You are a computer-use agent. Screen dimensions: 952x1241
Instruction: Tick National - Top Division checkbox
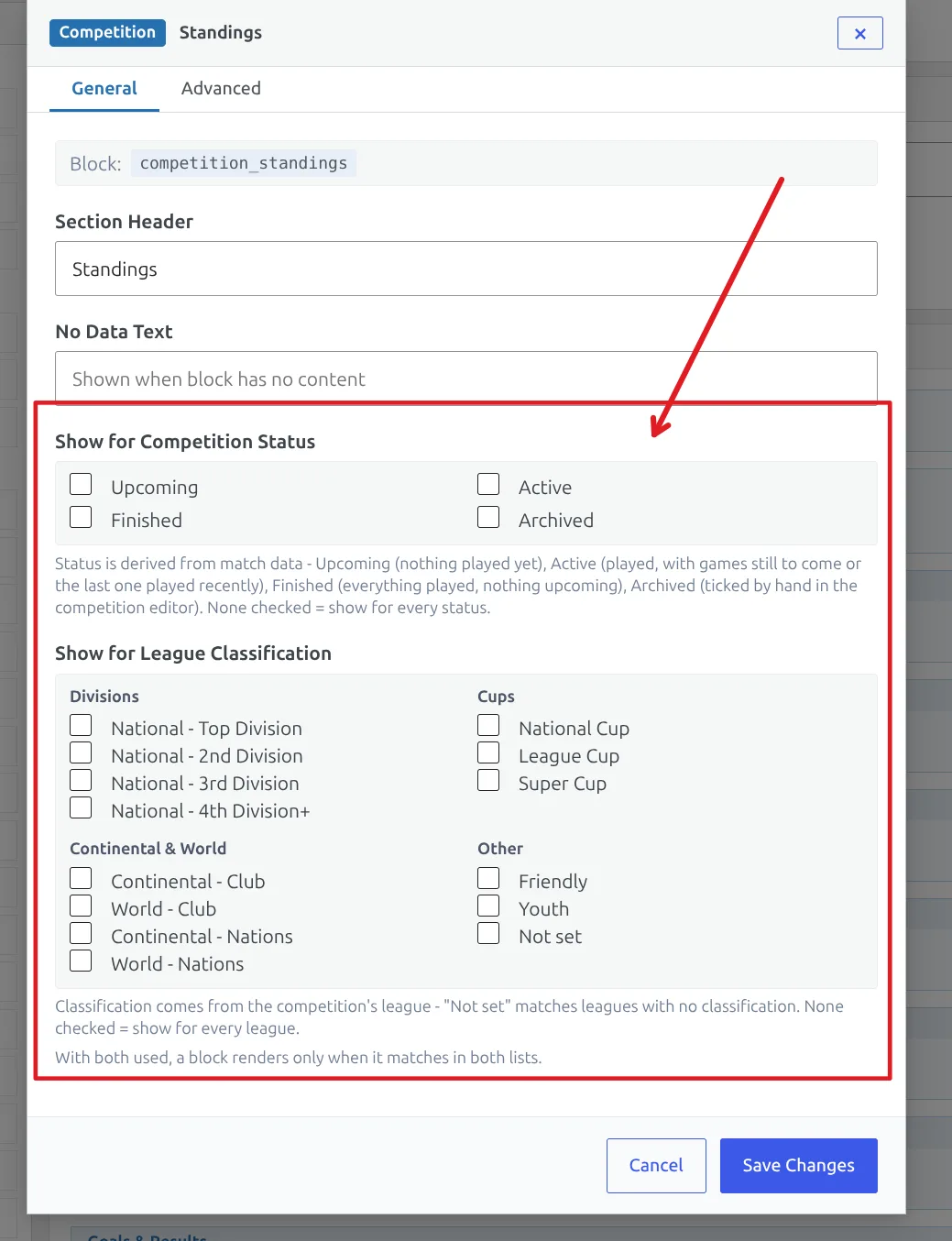tap(81, 725)
